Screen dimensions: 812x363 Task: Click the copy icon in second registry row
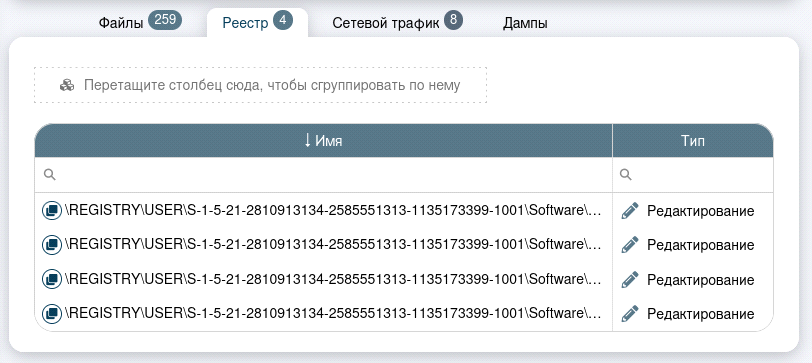pos(51,244)
